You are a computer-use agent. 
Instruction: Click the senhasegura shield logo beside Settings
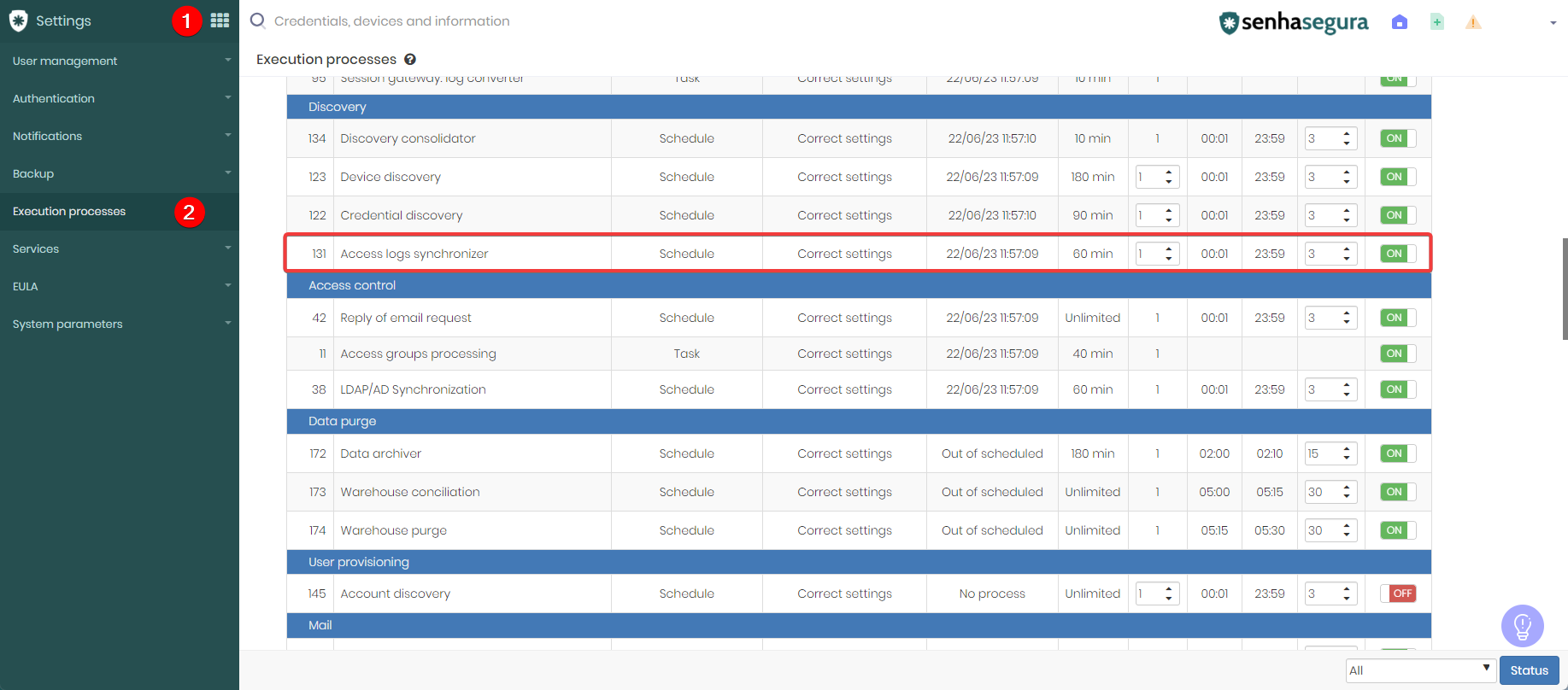click(x=18, y=20)
